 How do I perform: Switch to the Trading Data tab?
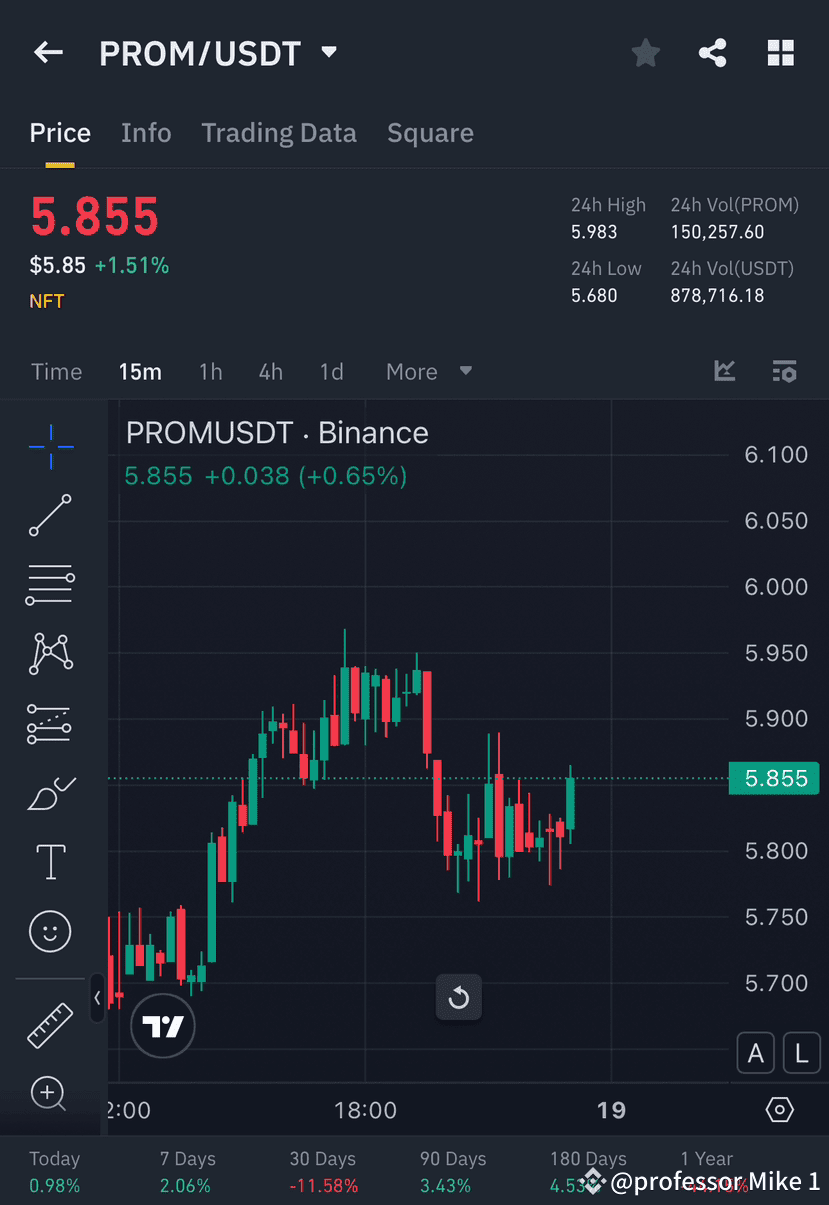pyautogui.click(x=279, y=132)
